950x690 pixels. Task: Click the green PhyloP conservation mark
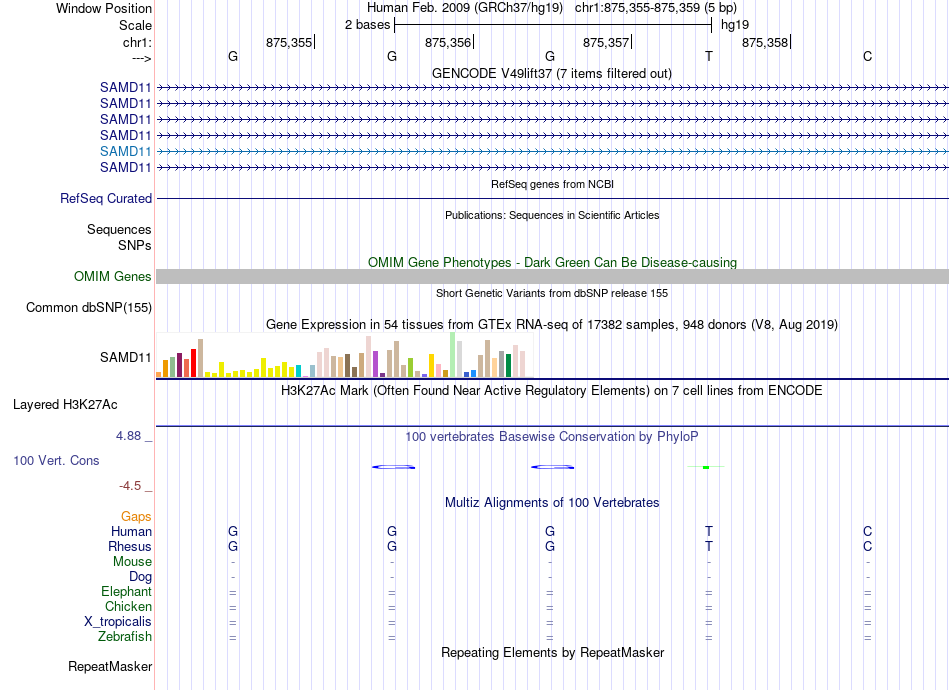(x=706, y=467)
